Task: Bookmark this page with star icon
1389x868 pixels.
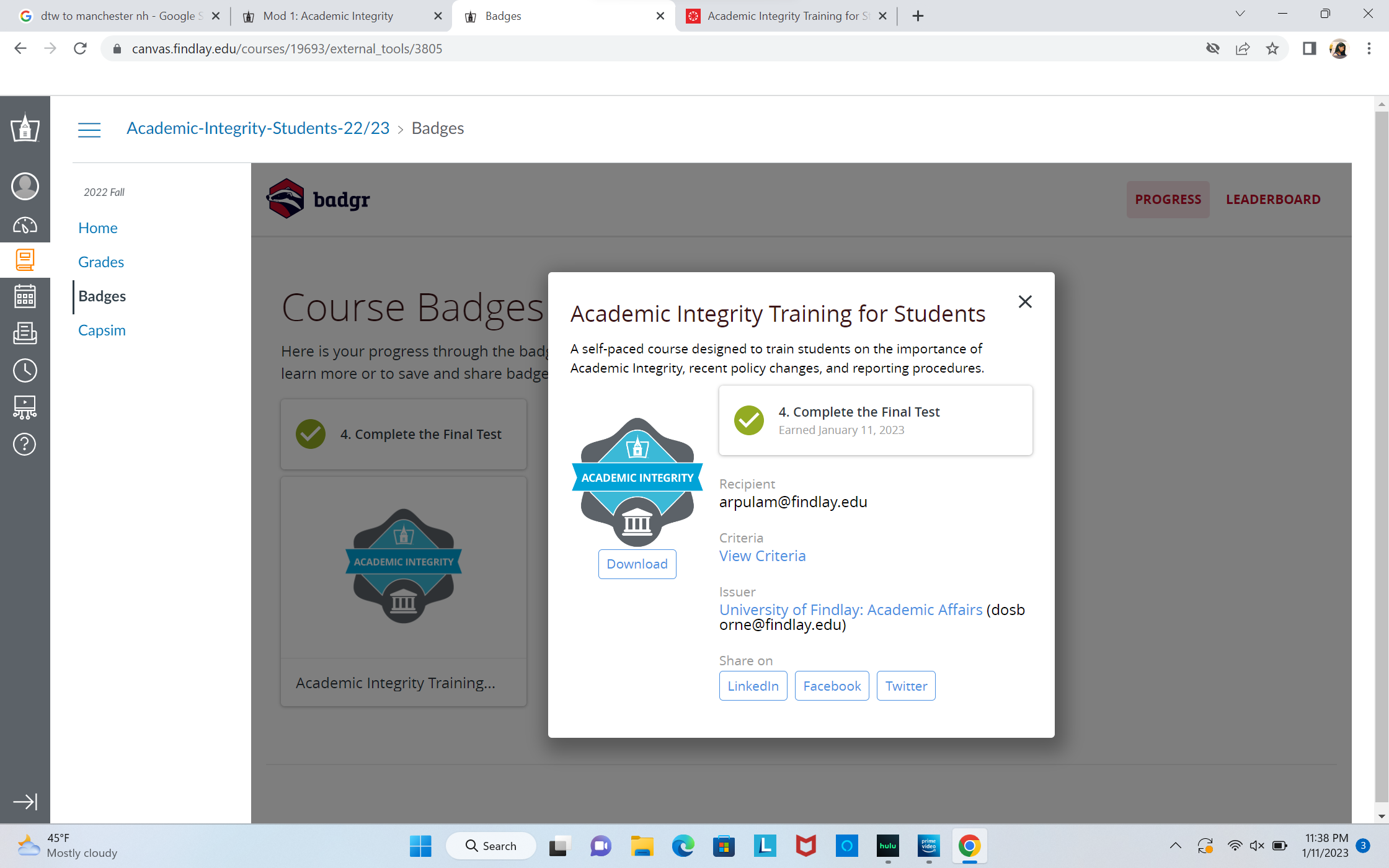Action: click(x=1272, y=48)
